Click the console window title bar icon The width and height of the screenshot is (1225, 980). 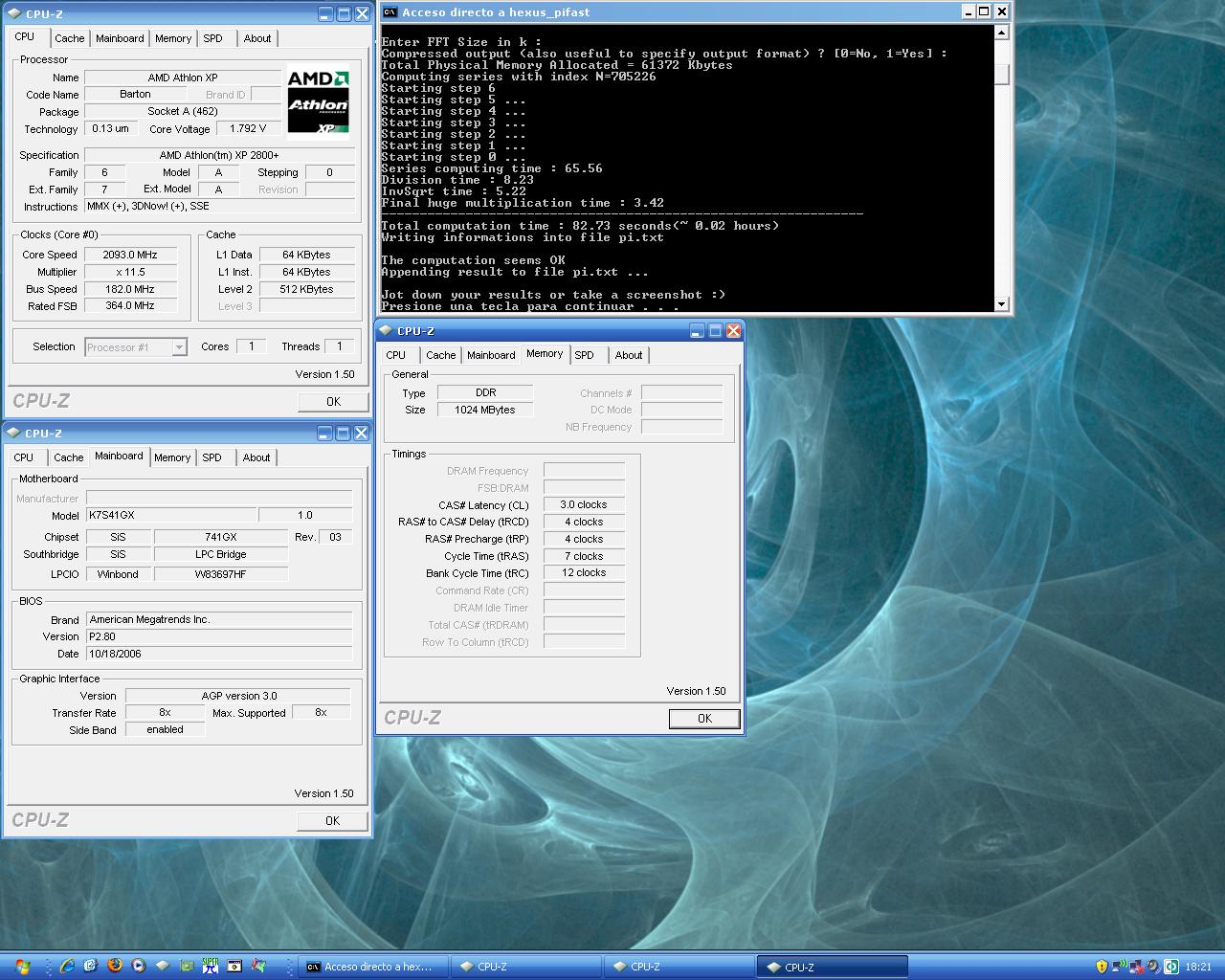(x=390, y=12)
